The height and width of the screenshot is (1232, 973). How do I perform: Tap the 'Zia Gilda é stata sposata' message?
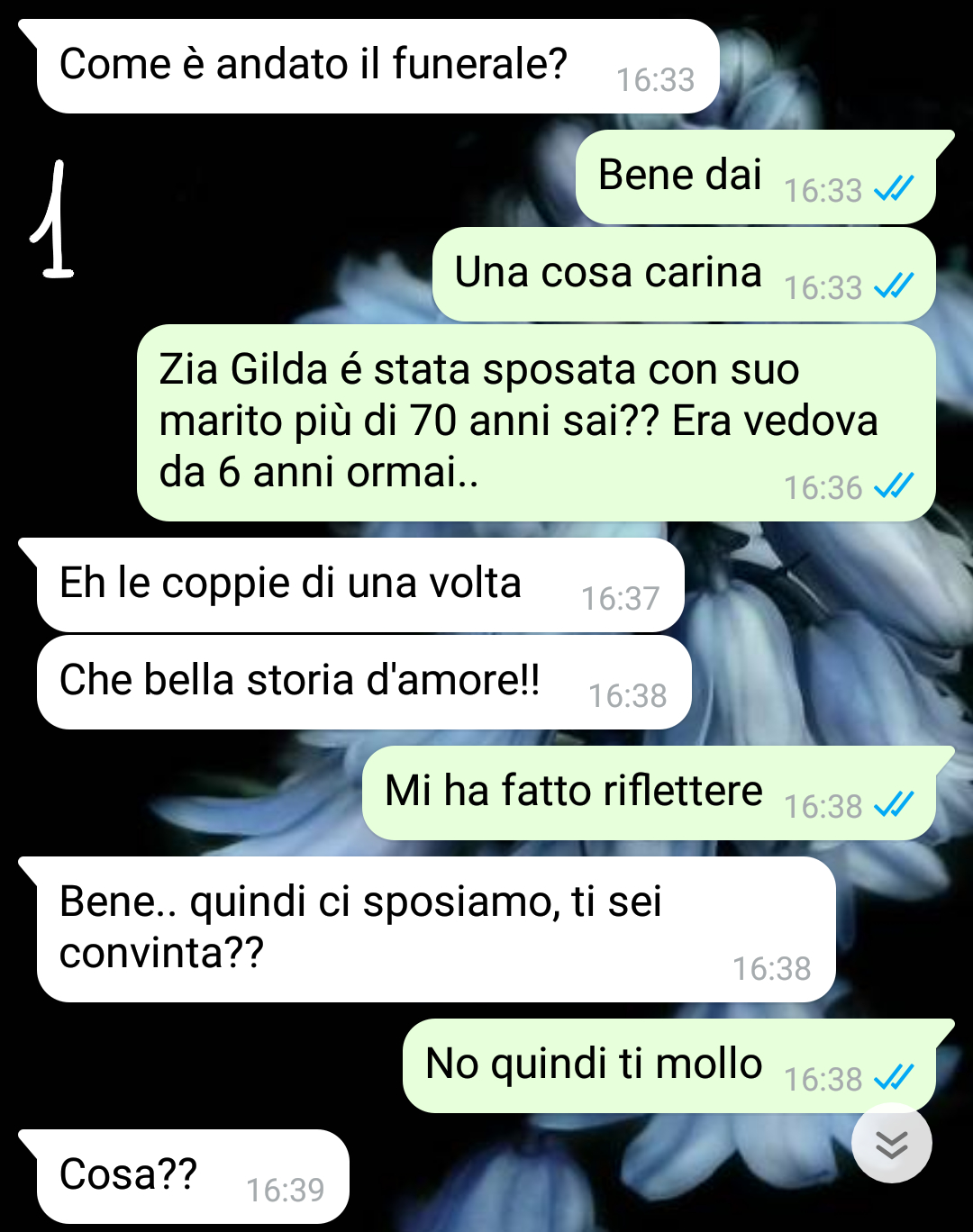pos(536,422)
